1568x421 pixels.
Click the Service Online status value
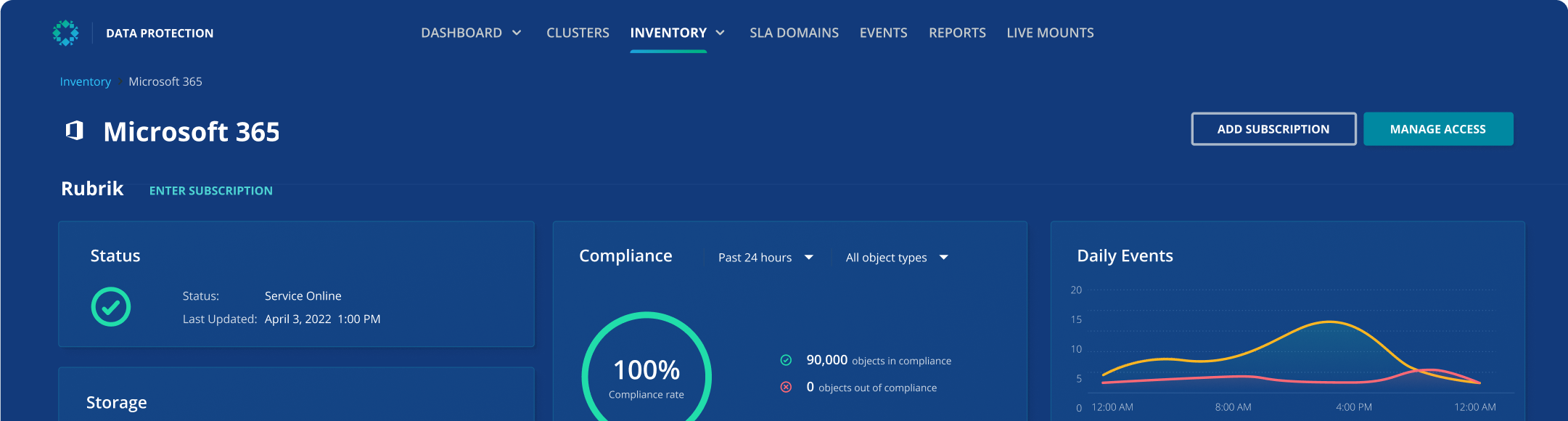303,296
